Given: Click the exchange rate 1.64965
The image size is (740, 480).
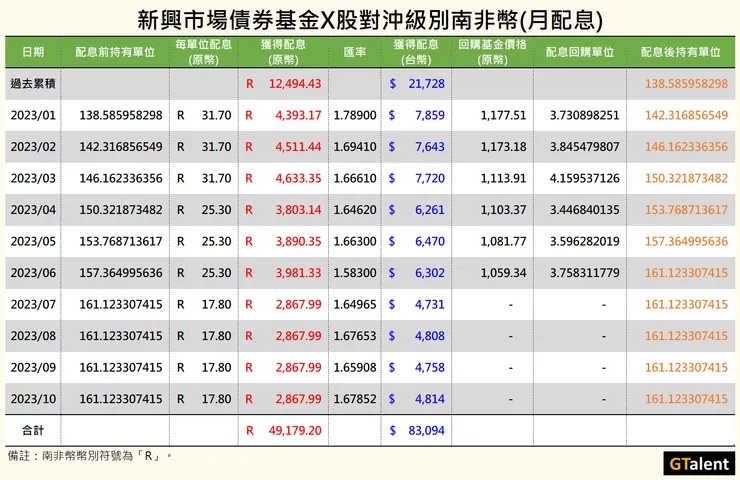Looking at the screenshot, I should click(x=355, y=304).
